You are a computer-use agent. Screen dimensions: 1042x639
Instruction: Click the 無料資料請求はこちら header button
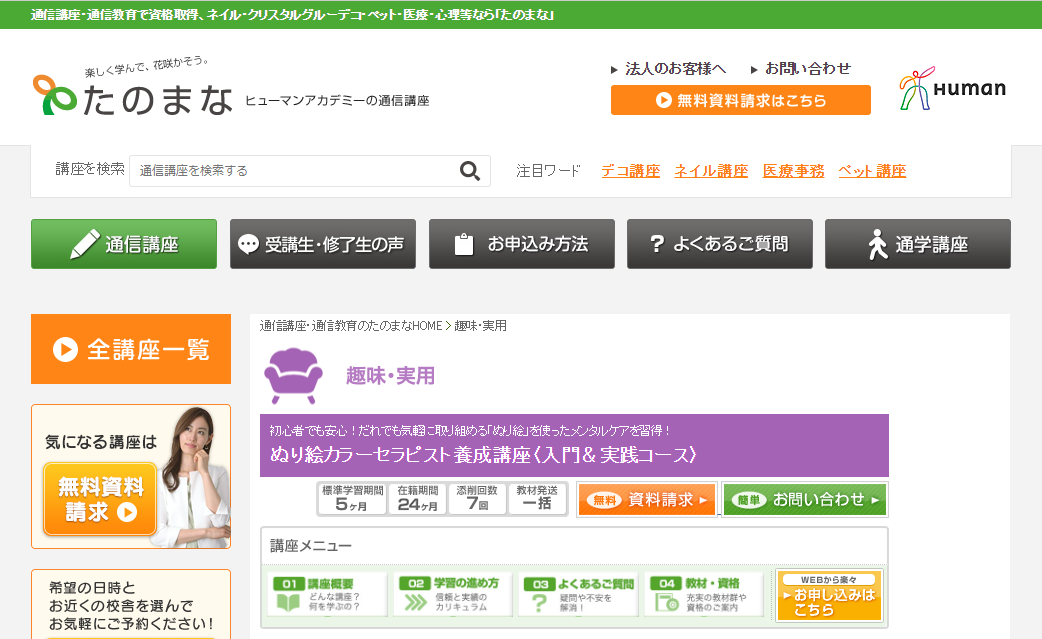[741, 100]
